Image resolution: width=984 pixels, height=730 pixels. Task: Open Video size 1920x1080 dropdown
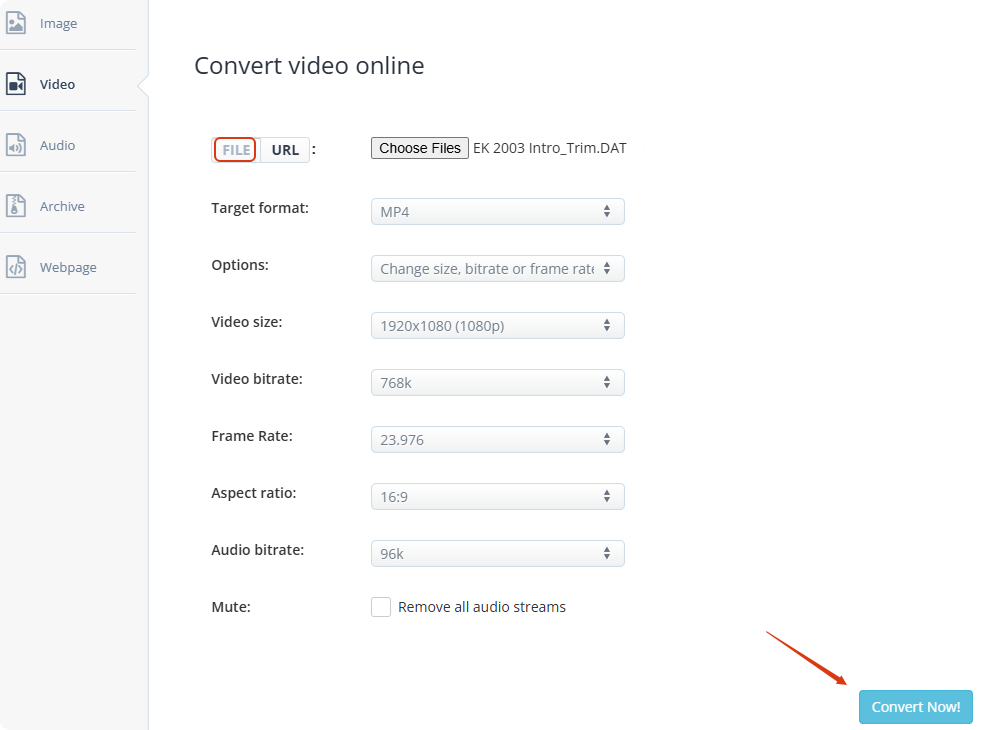click(x=497, y=326)
